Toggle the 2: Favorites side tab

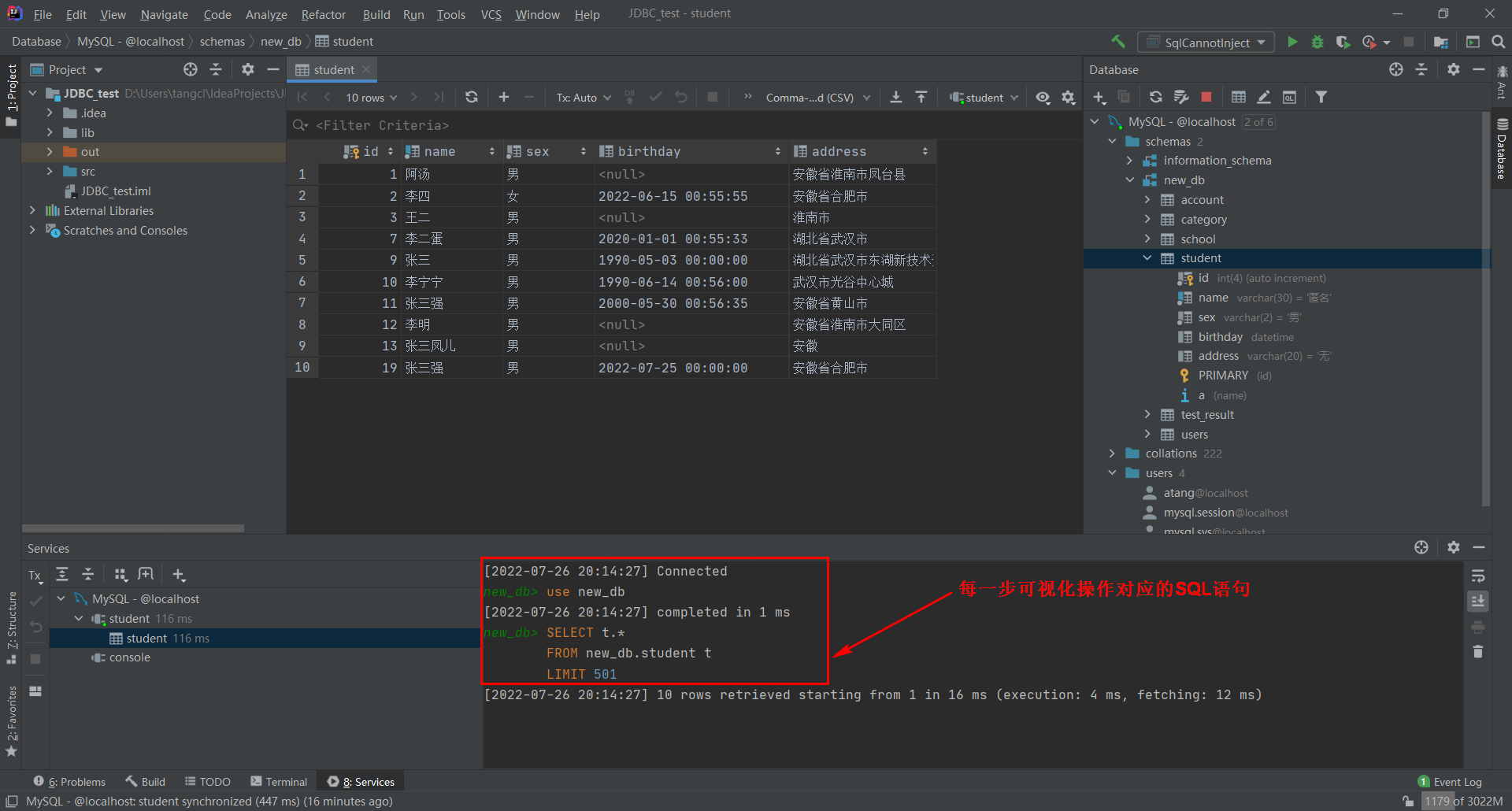(11, 720)
